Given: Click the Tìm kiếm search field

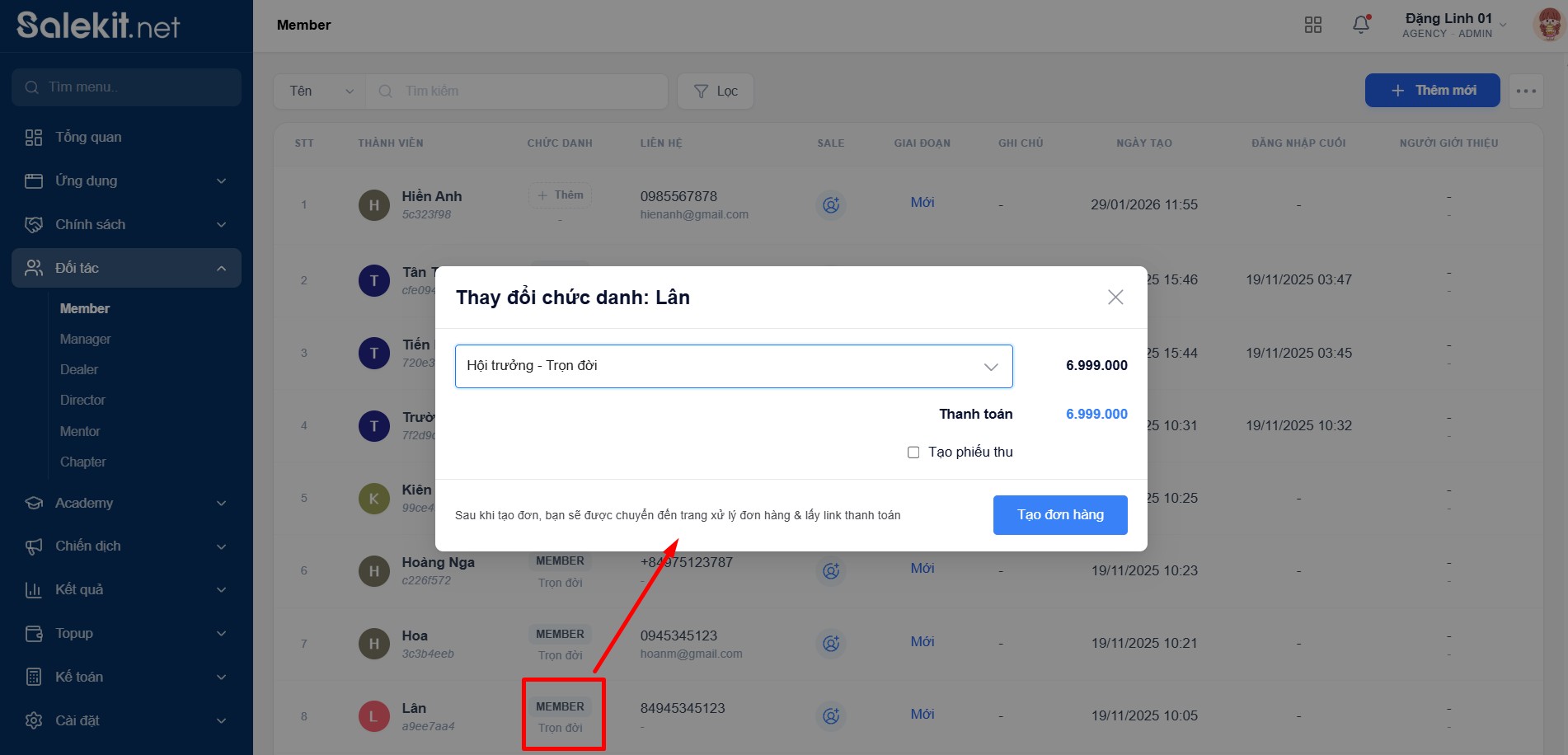Looking at the screenshot, I should point(528,91).
